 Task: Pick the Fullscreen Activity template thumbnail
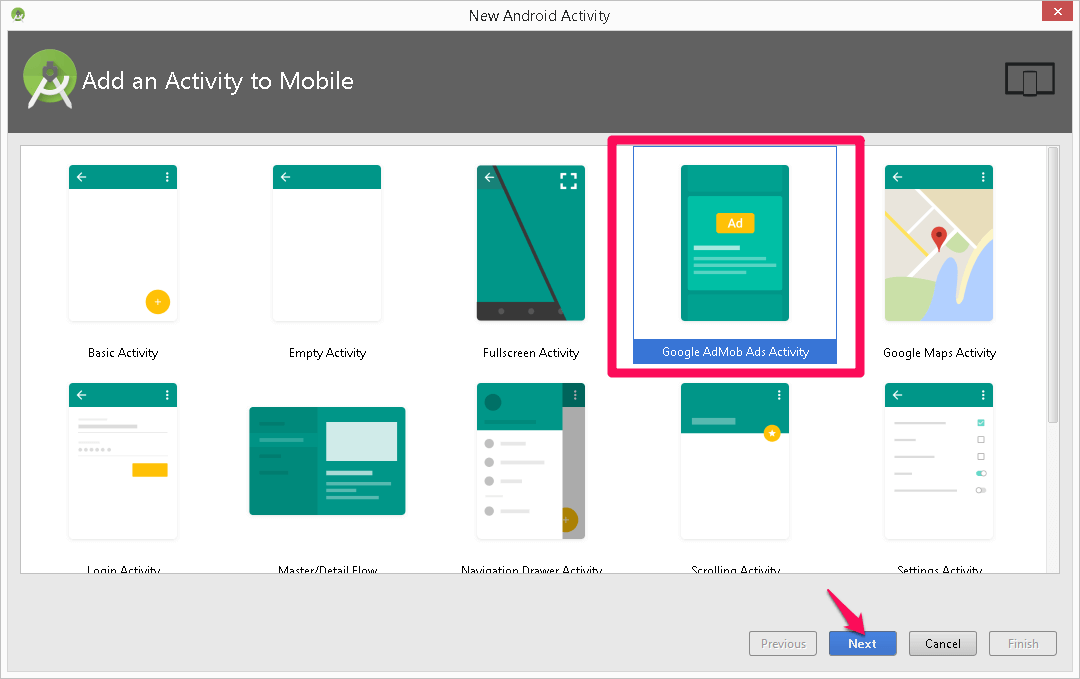click(x=531, y=243)
